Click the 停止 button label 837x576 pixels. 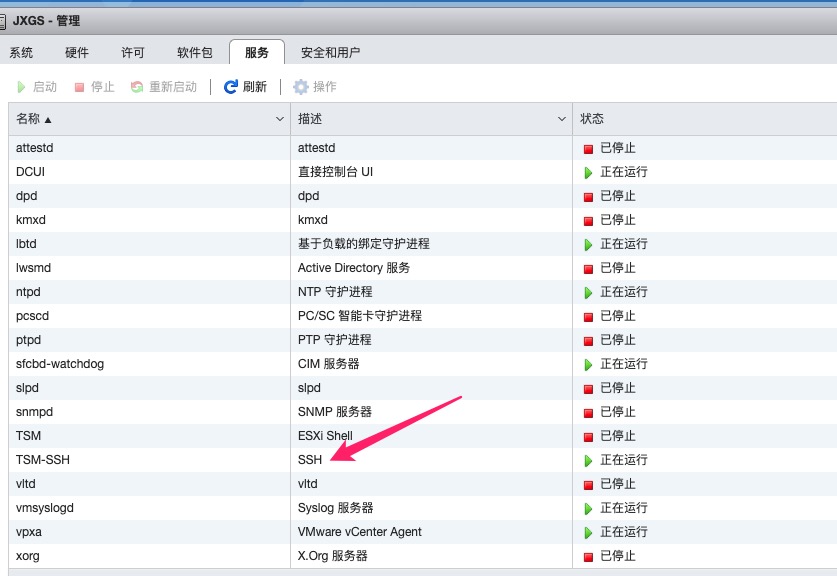pyautogui.click(x=103, y=86)
